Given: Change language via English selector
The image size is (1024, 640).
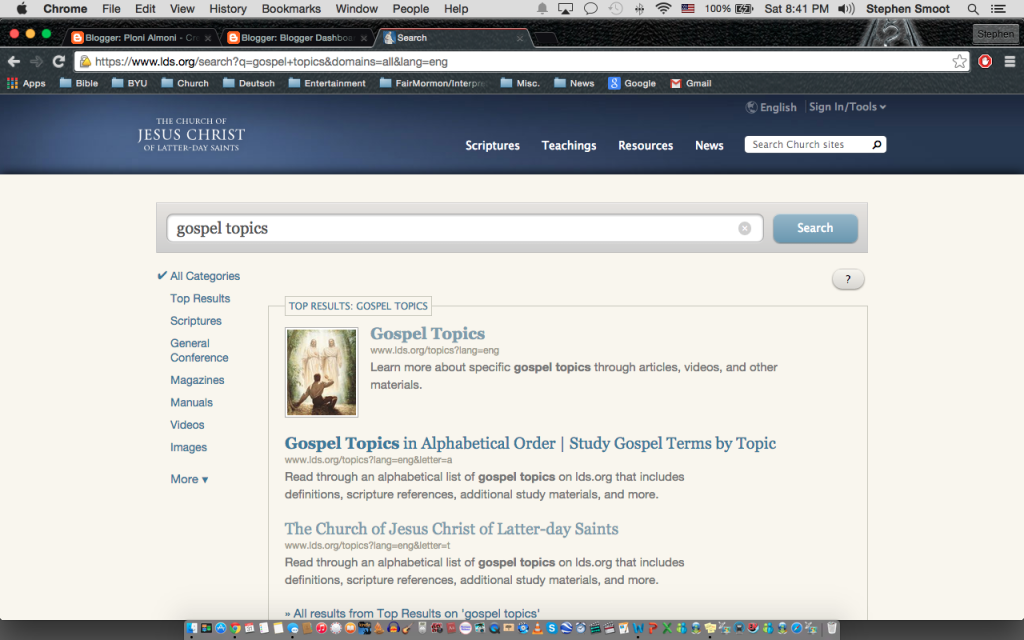Looking at the screenshot, I should pyautogui.click(x=771, y=107).
